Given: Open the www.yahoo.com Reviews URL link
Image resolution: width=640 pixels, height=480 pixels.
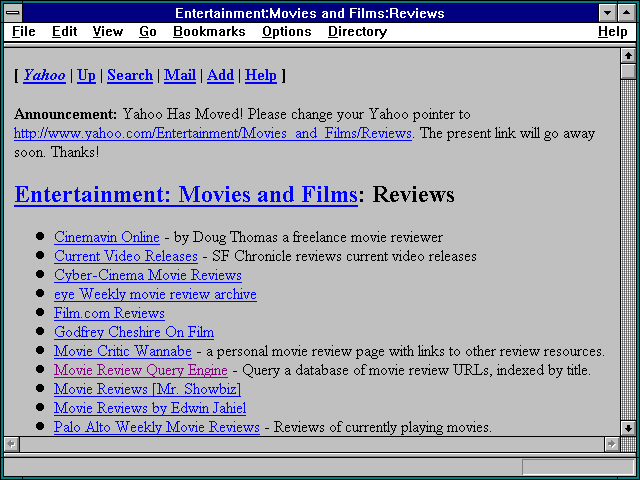Looking at the screenshot, I should click(x=213, y=133).
